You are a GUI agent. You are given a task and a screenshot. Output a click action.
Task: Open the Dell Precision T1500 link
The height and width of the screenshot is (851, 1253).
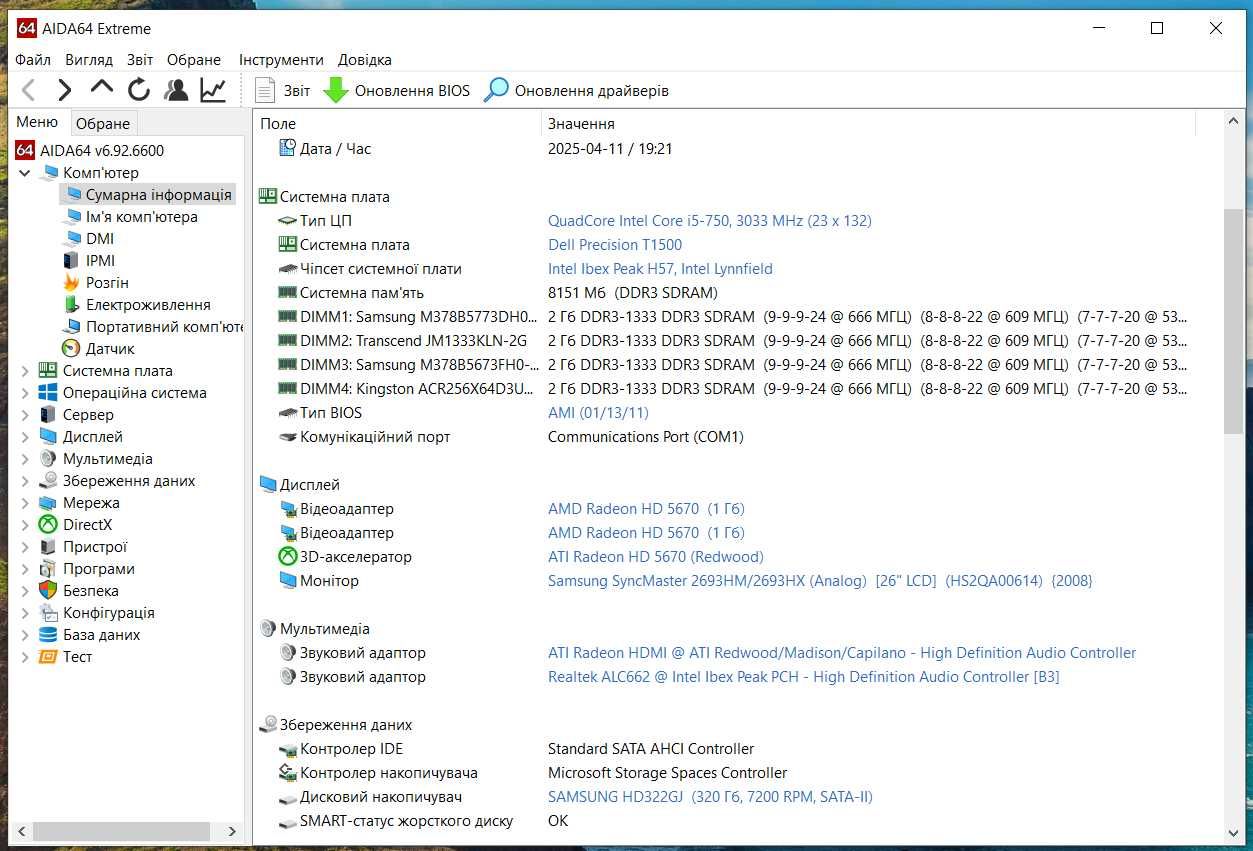pyautogui.click(x=615, y=244)
